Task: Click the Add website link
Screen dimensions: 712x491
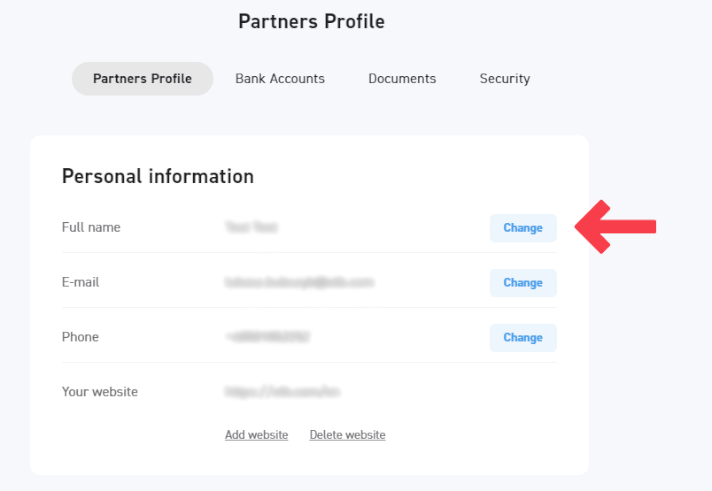Action: (256, 435)
